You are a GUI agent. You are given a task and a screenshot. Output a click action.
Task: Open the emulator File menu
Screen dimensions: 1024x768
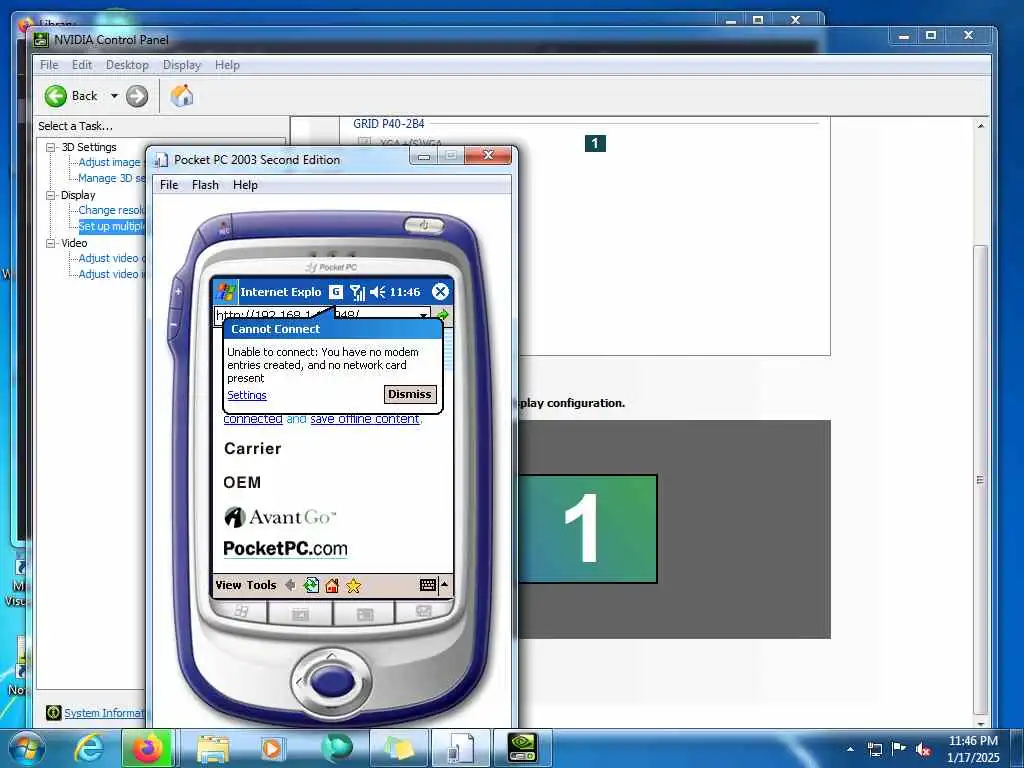[x=169, y=185]
